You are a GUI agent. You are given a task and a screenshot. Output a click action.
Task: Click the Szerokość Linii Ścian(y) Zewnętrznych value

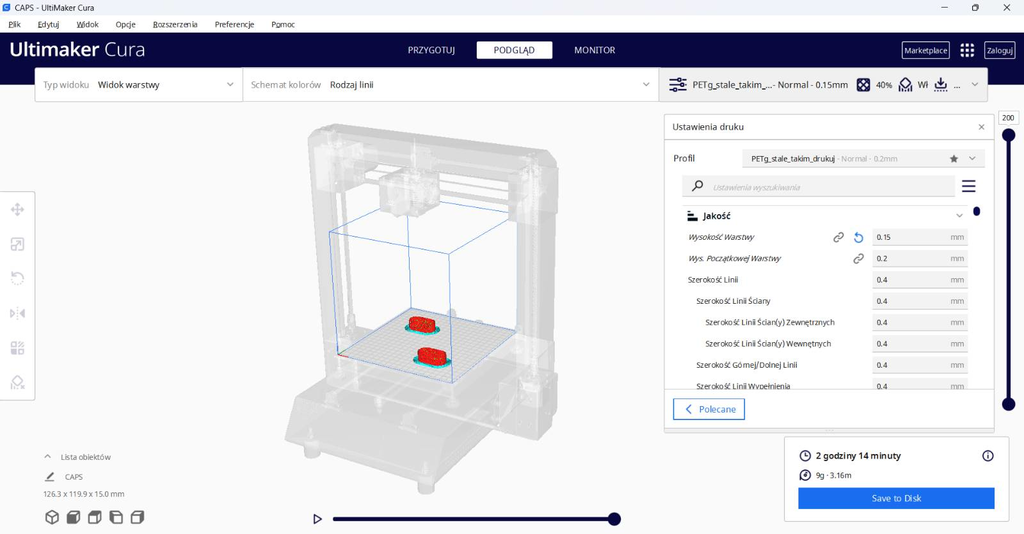coord(920,322)
